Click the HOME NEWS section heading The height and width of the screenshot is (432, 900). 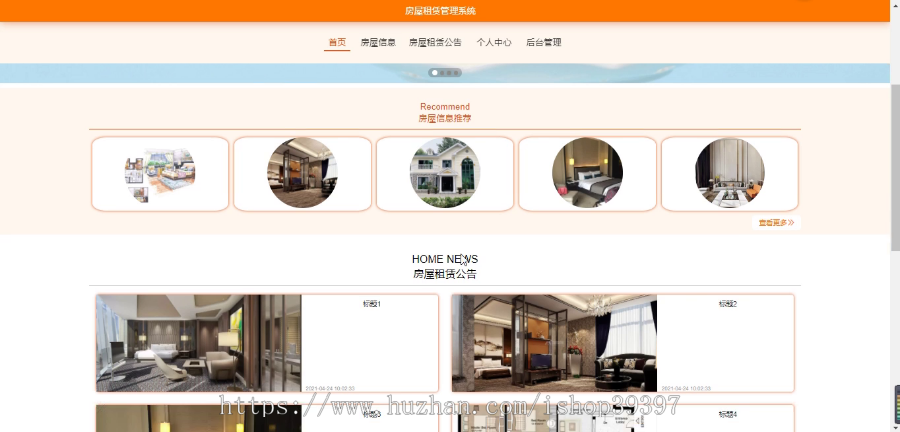[x=445, y=259]
